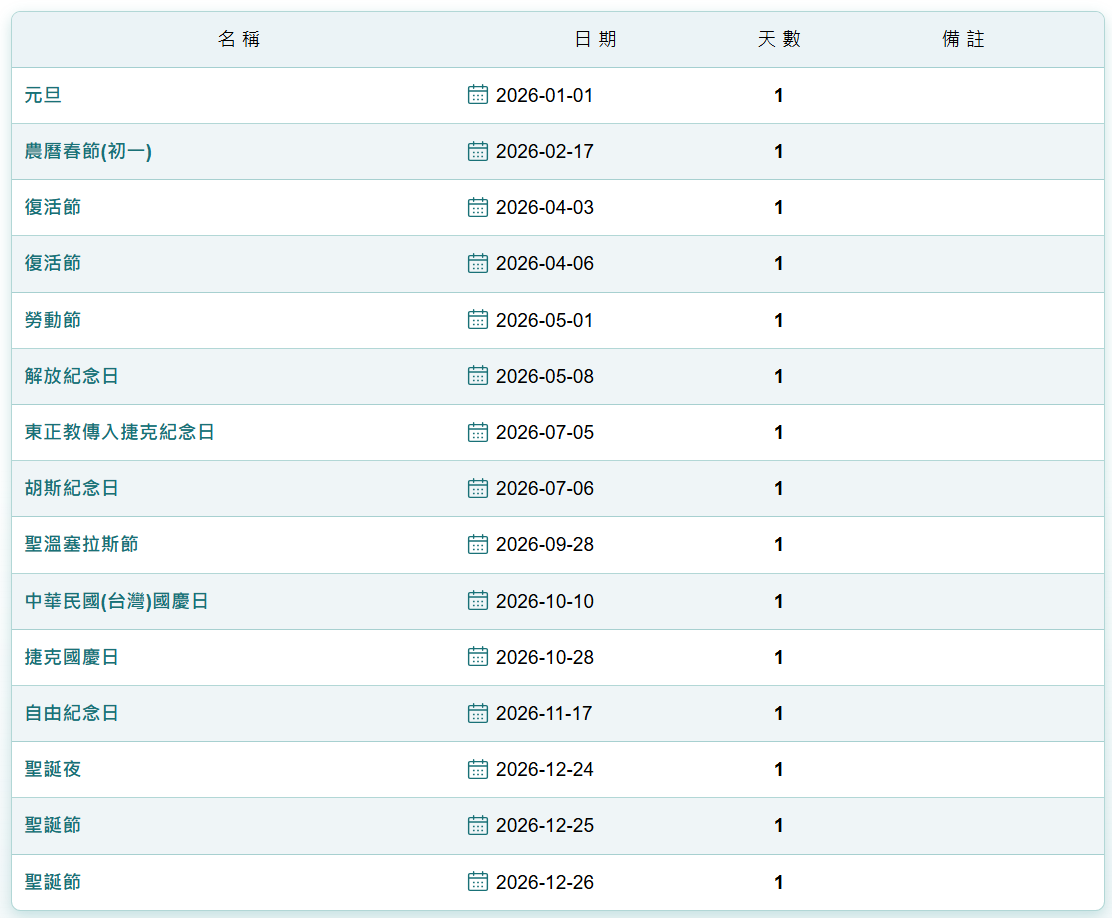Click the calendar icon beside 2026-05-08
This screenshot has width=1112, height=918.
[478, 376]
